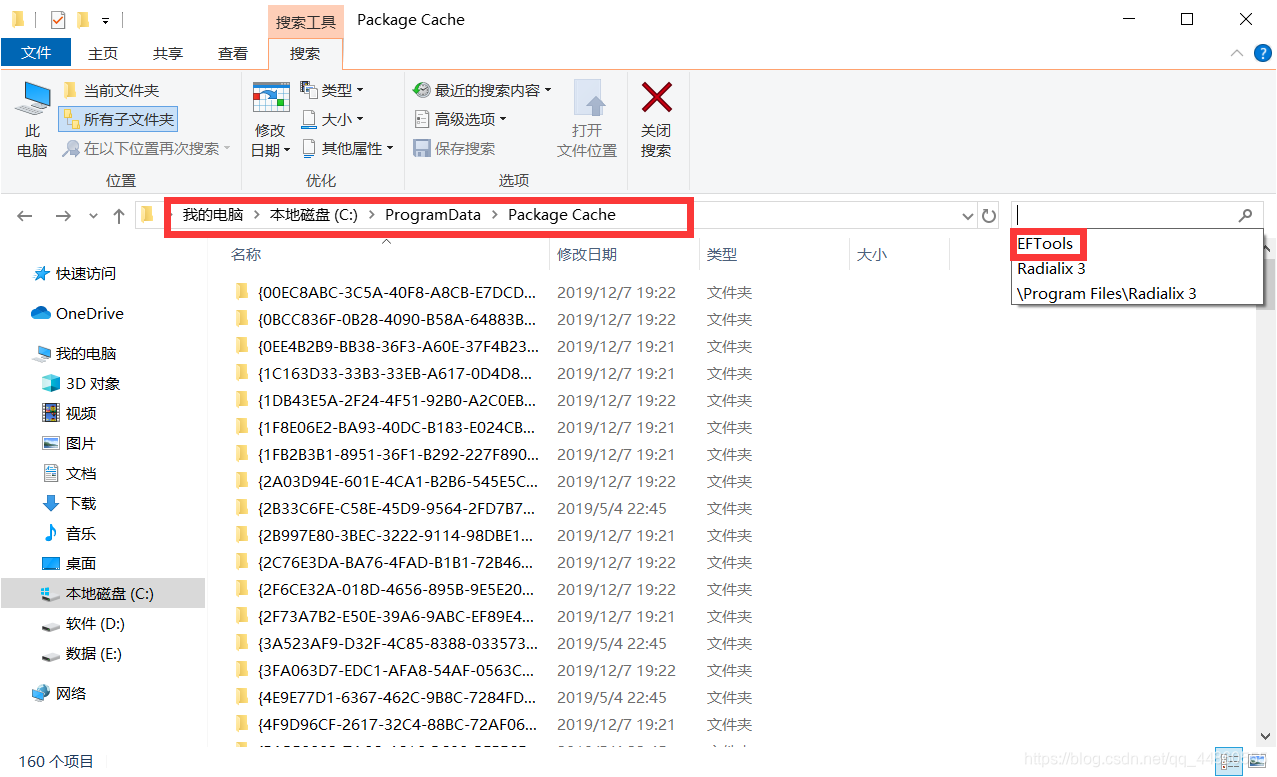Click the Back navigation arrow
The width and height of the screenshot is (1277, 777).
25,215
